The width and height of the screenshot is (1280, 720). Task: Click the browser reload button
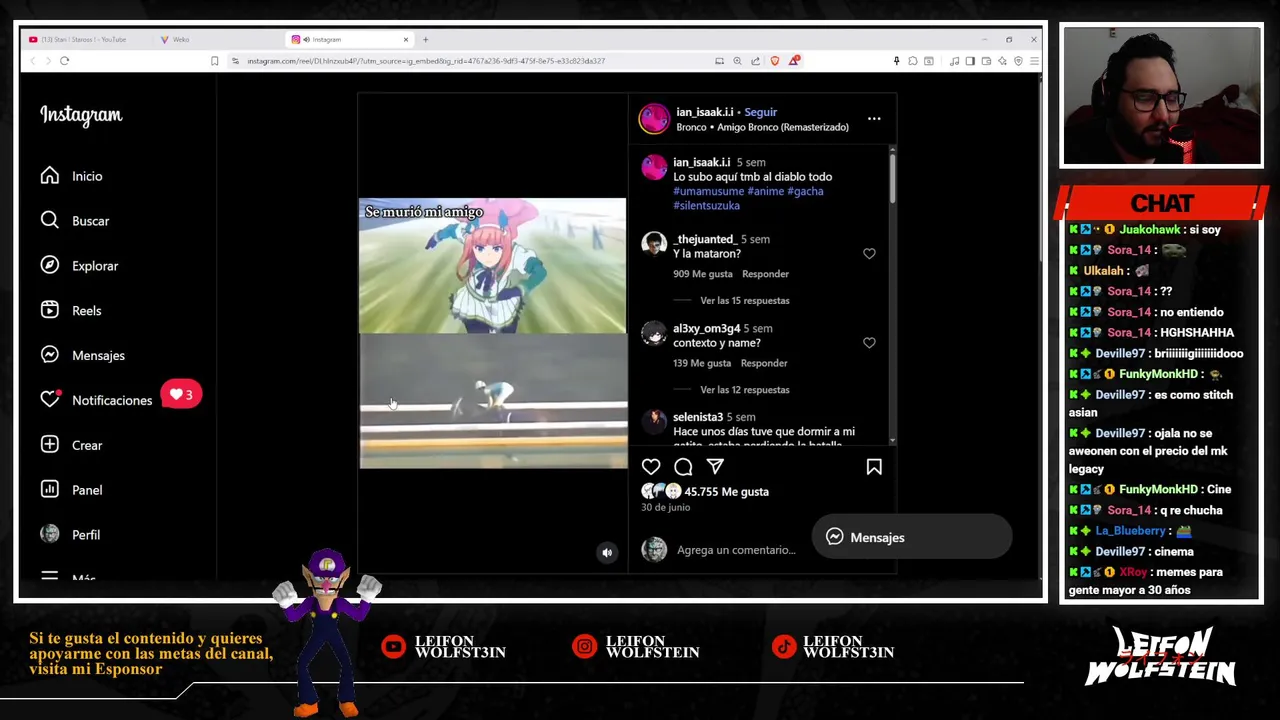tap(64, 61)
